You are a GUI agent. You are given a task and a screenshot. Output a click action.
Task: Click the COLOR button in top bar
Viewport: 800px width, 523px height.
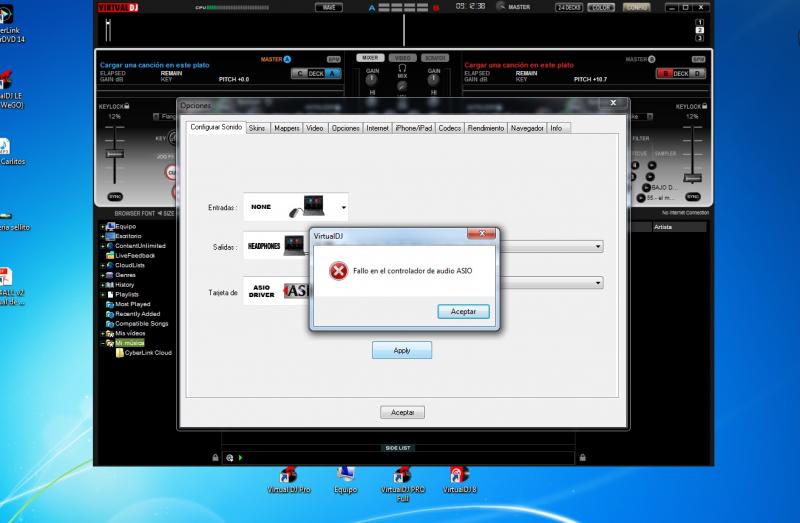click(601, 7)
